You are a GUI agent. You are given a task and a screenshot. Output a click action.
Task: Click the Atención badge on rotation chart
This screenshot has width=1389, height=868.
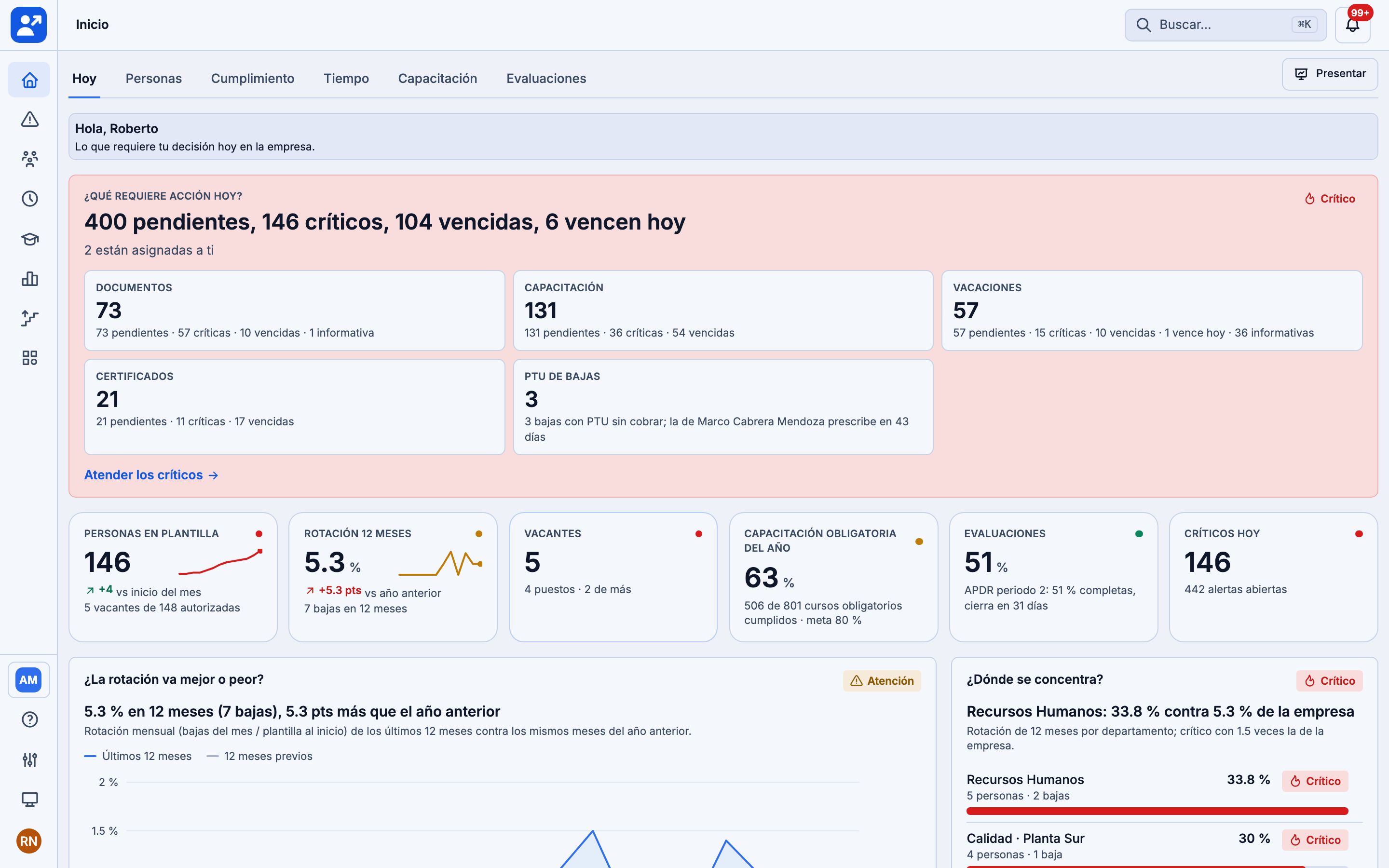[882, 681]
